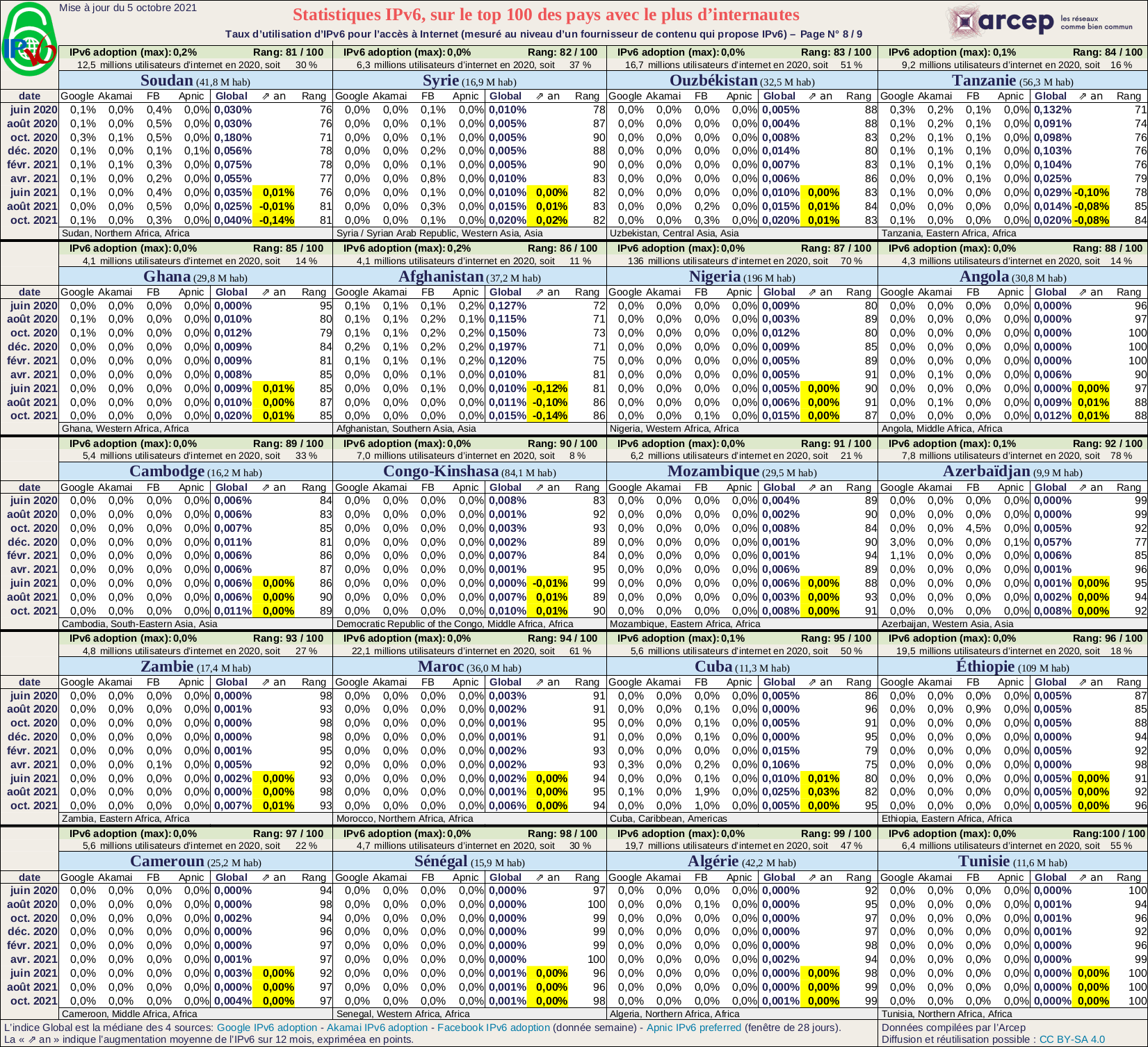Click 'Mise à jour du 5 octobre 2021'
1148x1047 pixels.
128,8
